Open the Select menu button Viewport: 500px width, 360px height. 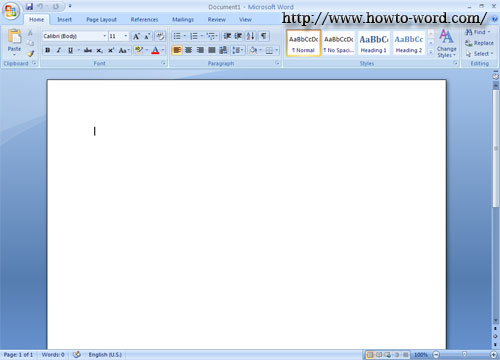pos(479,54)
